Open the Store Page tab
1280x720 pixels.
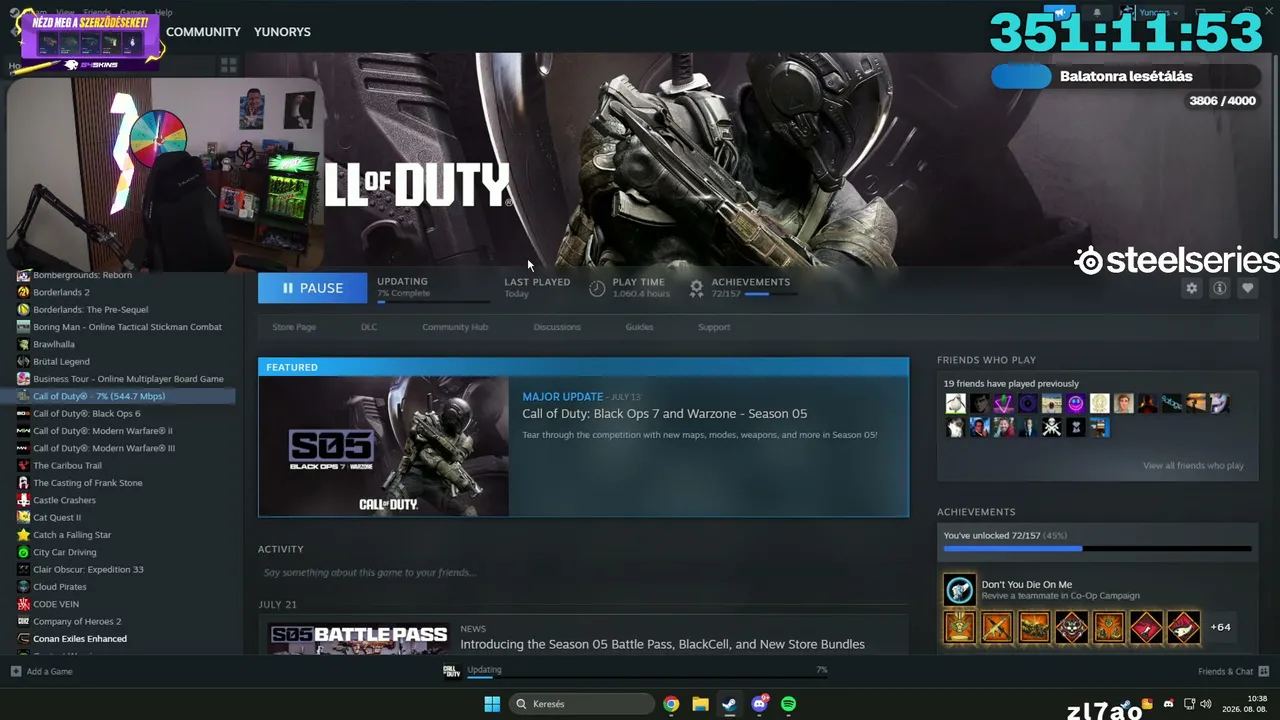click(x=294, y=327)
